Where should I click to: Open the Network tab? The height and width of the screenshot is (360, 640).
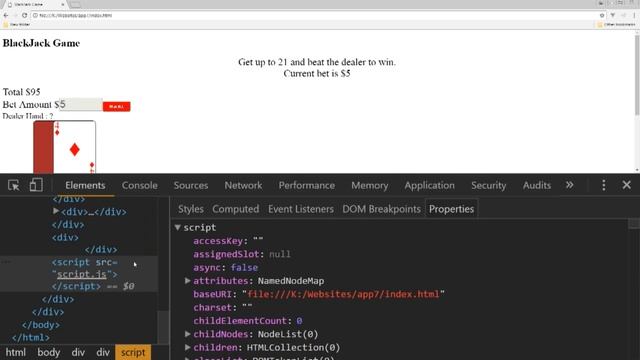click(x=243, y=185)
